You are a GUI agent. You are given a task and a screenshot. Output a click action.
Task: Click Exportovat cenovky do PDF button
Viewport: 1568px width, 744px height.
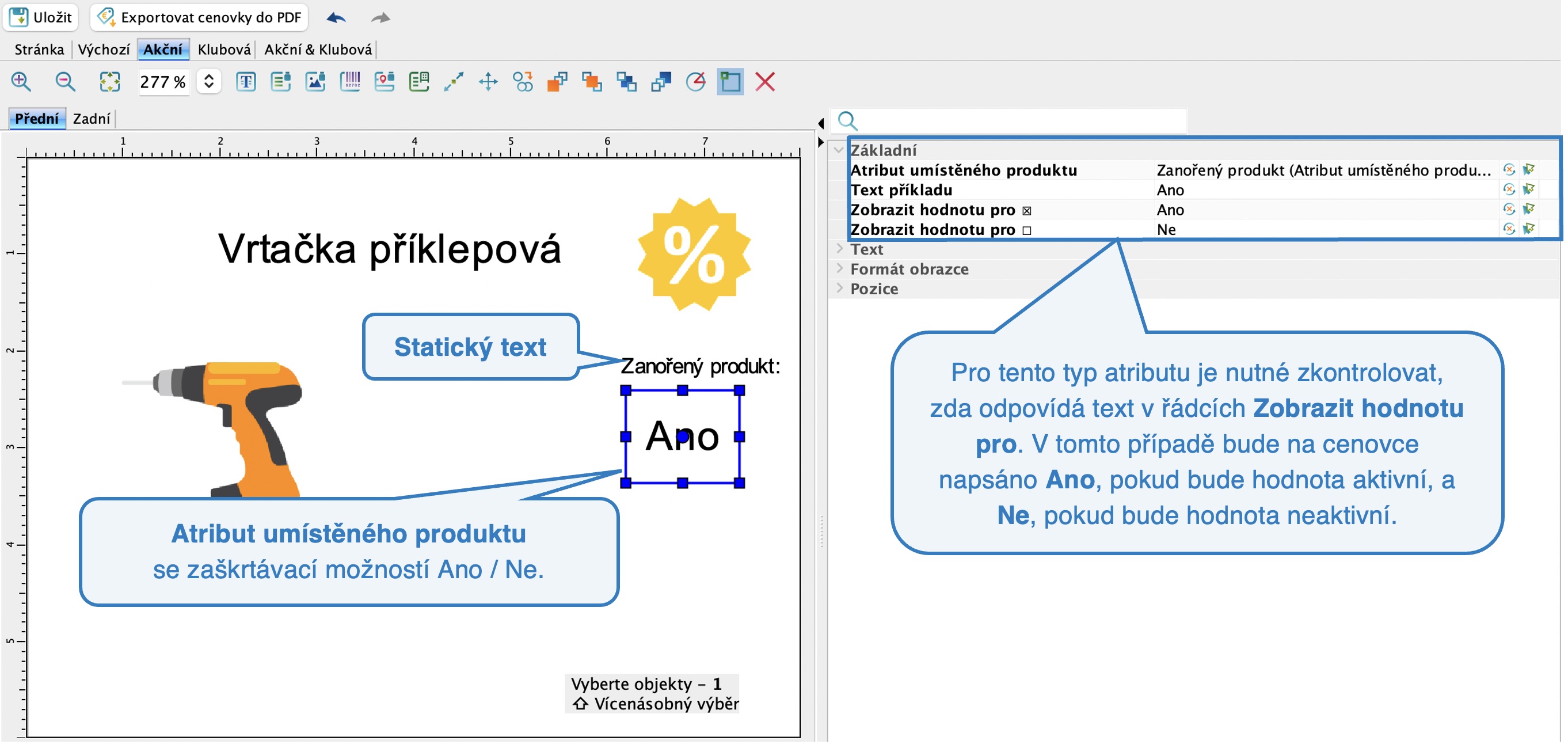pyautogui.click(x=200, y=17)
